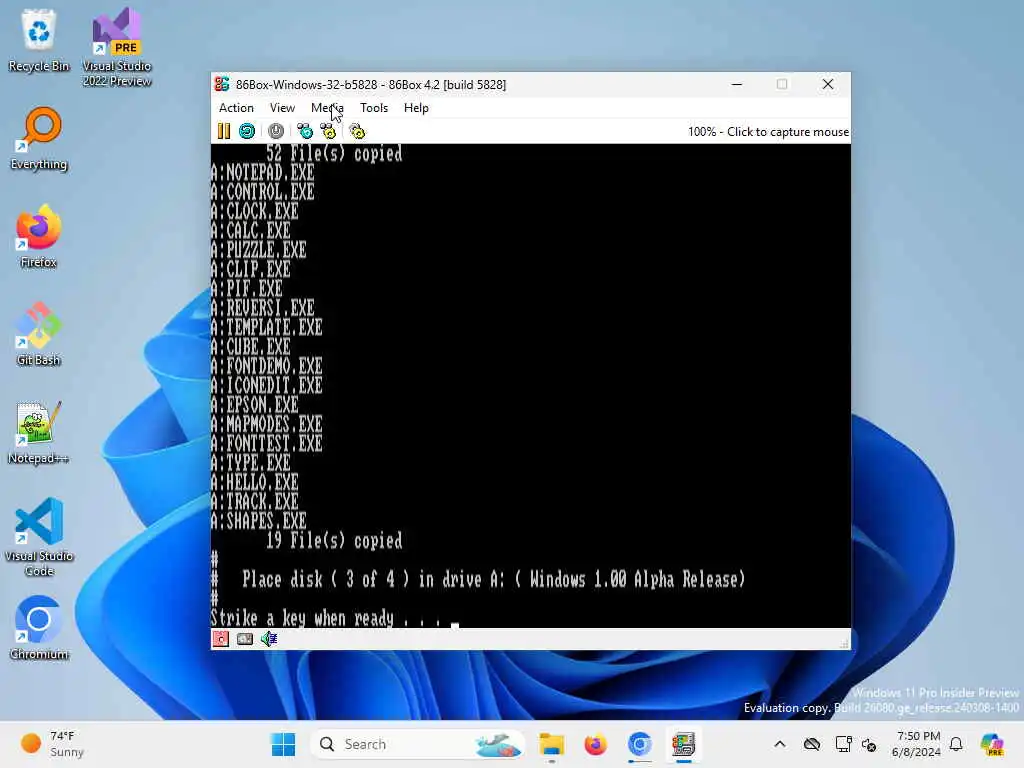Image resolution: width=1024 pixels, height=768 pixels.
Task: Click the ACPI Shutdown power icon
Action: coord(276,131)
